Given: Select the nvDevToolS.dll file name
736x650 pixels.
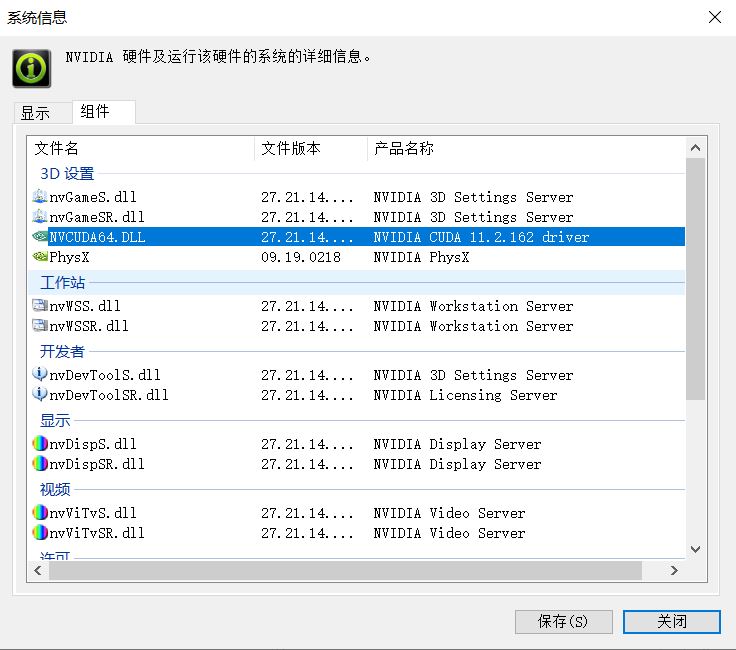Looking at the screenshot, I should coord(105,375).
